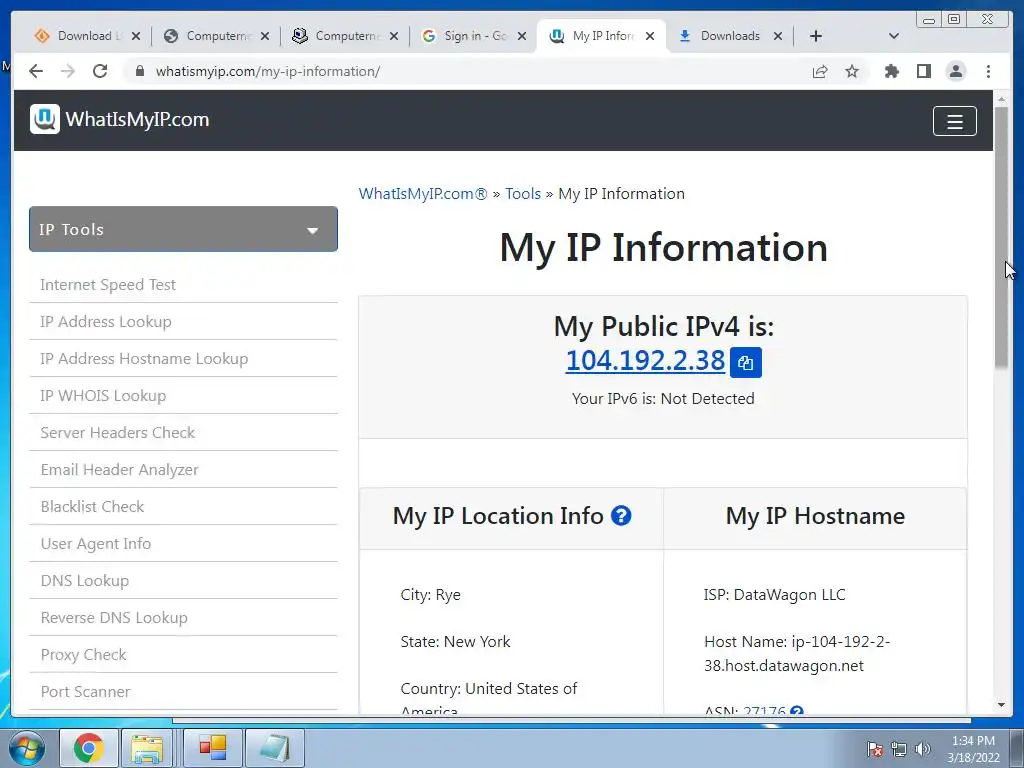Image resolution: width=1024 pixels, height=768 pixels.
Task: Click the WhatIsMyIP.com® breadcrumb link
Action: pos(423,194)
